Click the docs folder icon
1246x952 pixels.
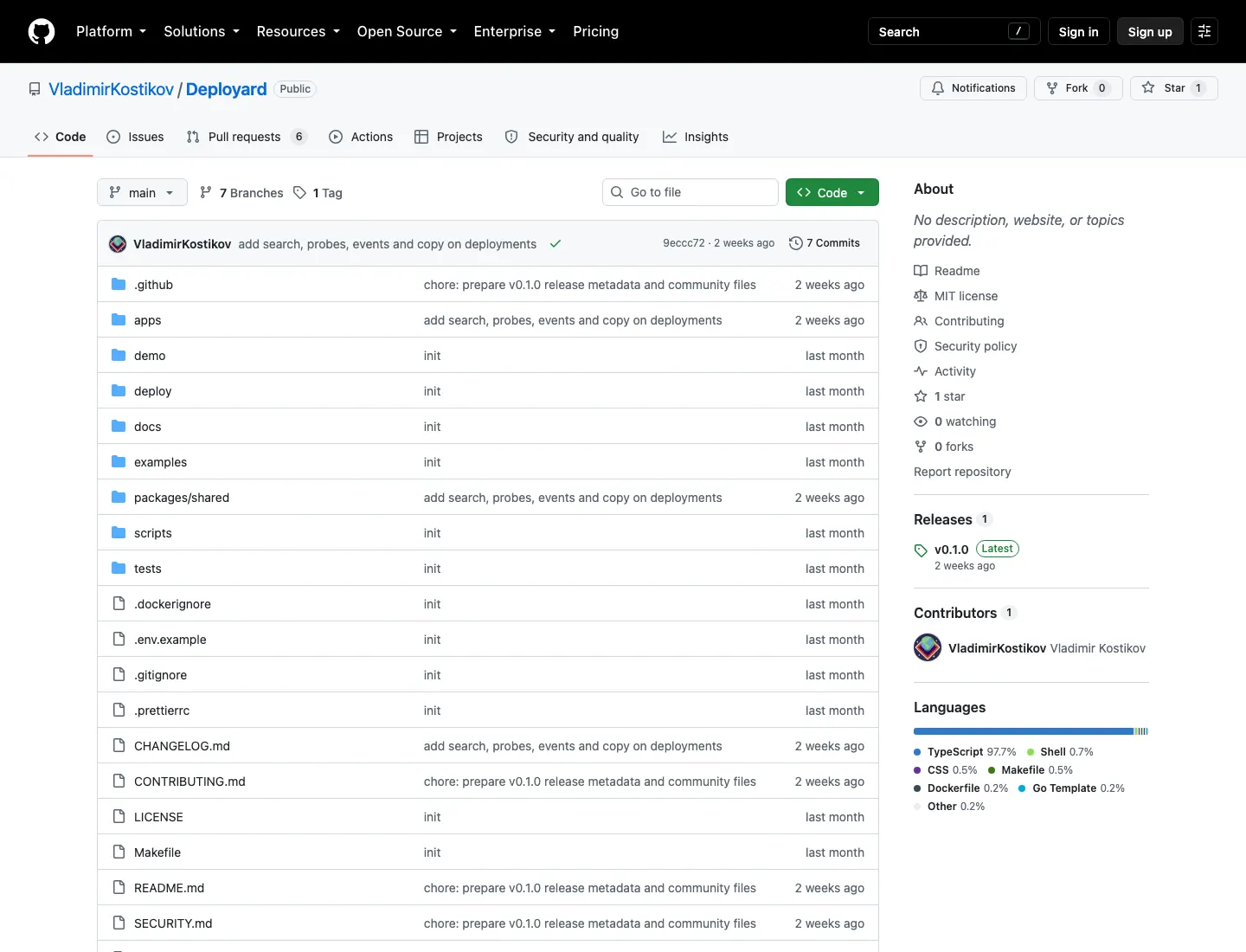119,426
